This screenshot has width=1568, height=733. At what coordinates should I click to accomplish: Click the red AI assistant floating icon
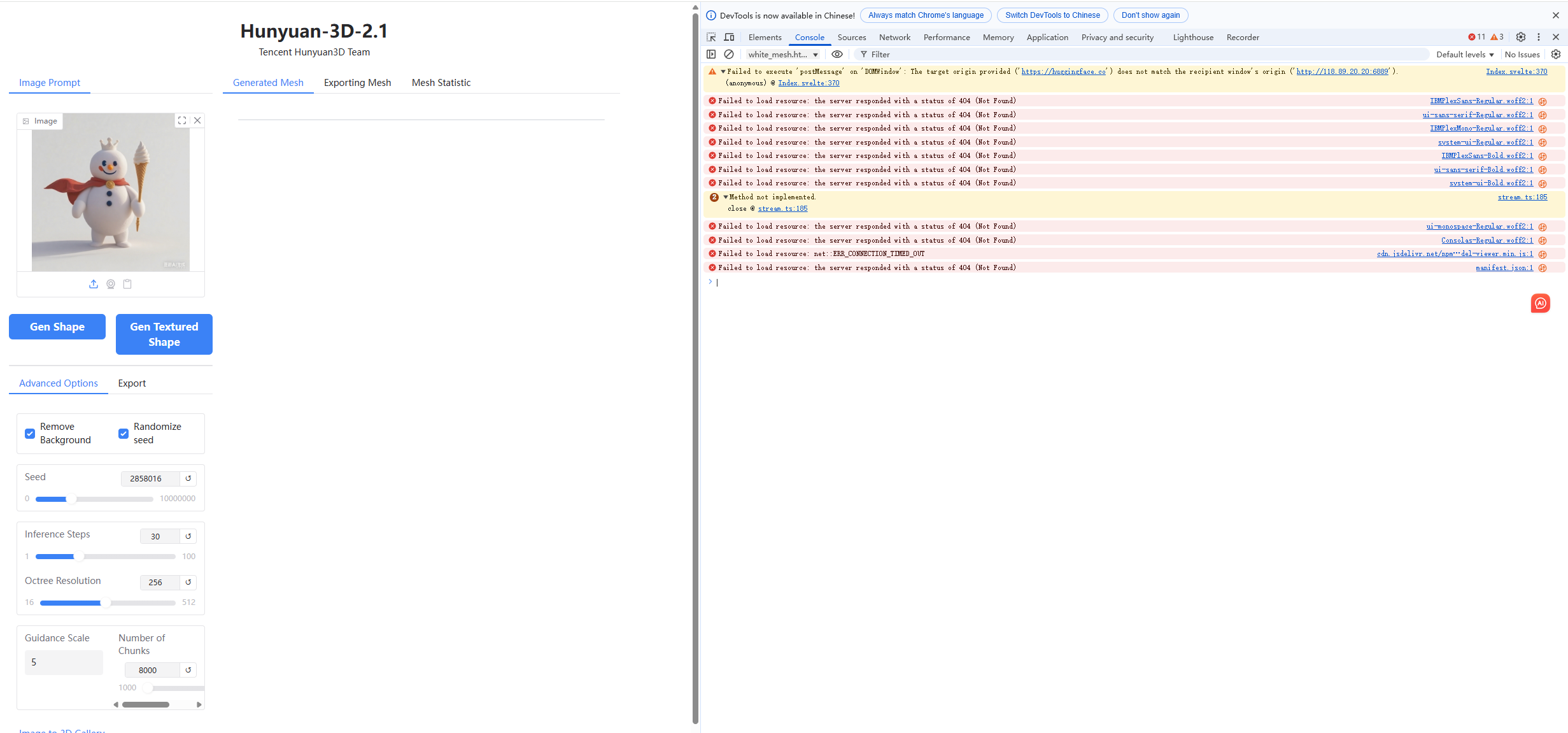(1541, 304)
